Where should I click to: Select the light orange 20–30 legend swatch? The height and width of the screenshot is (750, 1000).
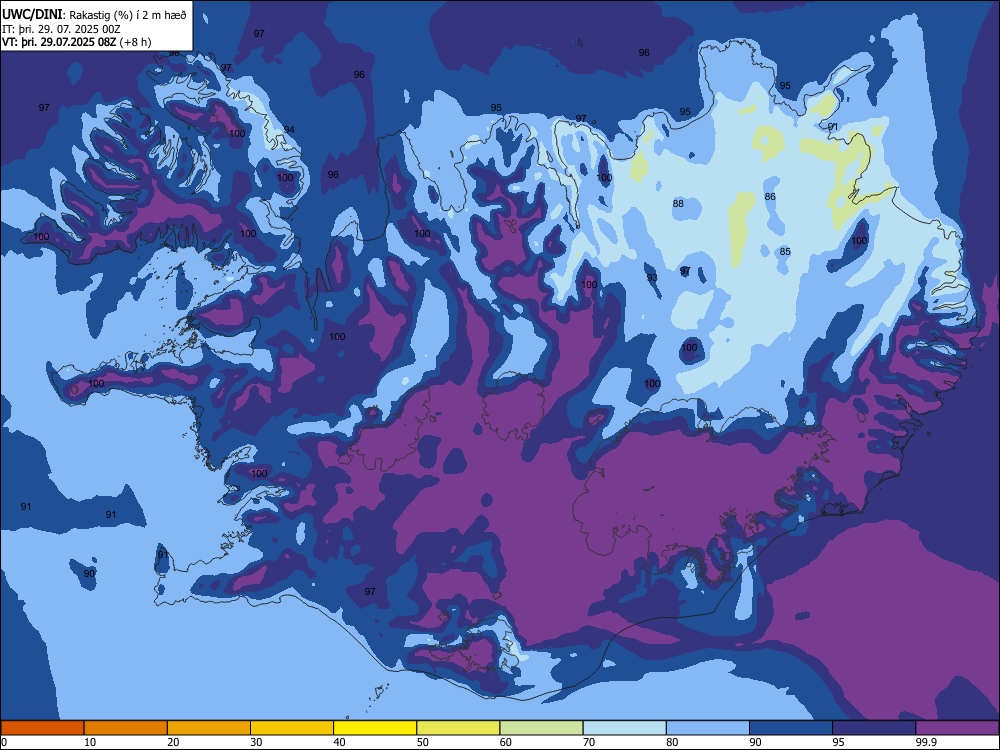point(209,728)
